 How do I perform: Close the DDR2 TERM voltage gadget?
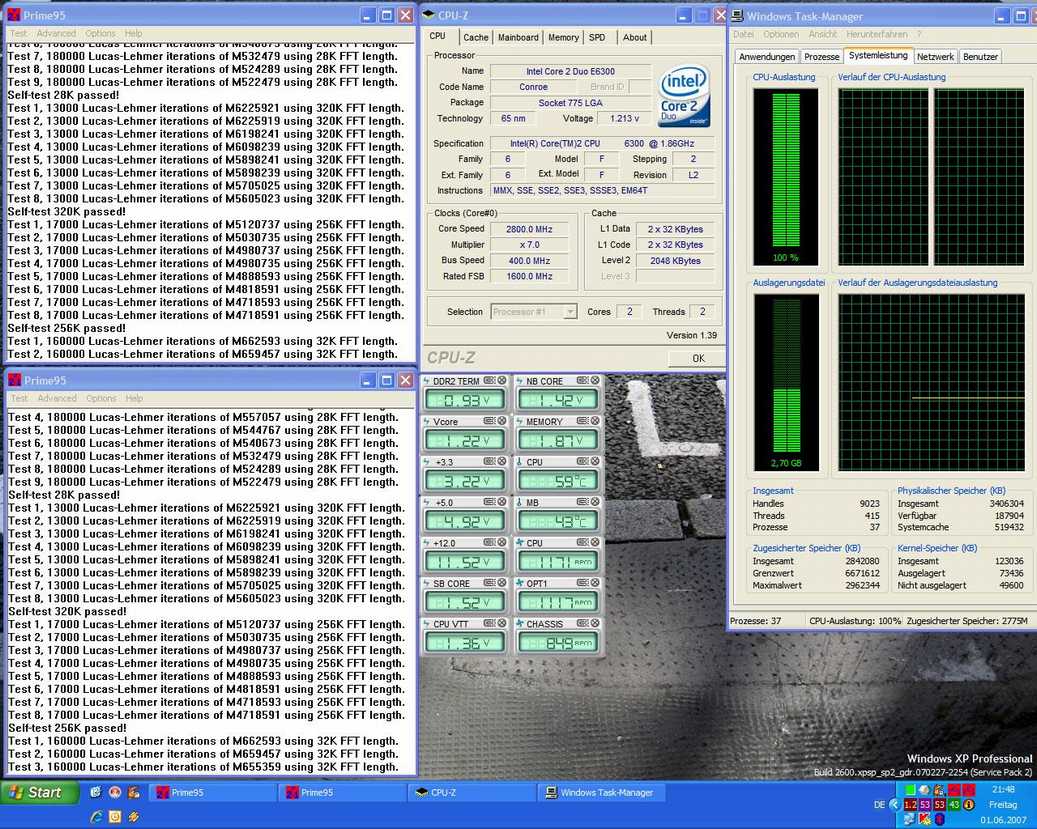502,380
